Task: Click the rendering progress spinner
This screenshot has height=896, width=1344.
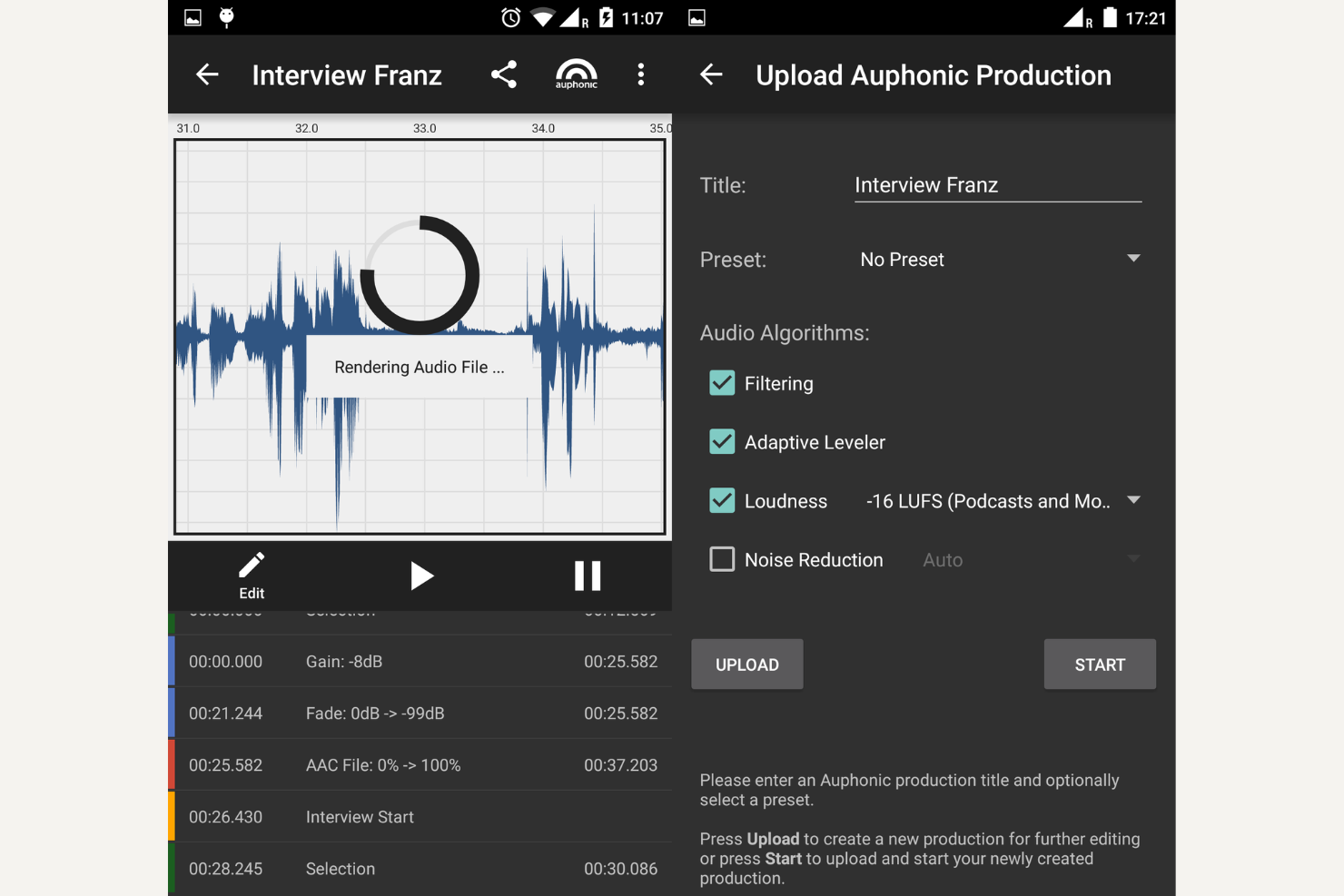Action: (x=420, y=275)
